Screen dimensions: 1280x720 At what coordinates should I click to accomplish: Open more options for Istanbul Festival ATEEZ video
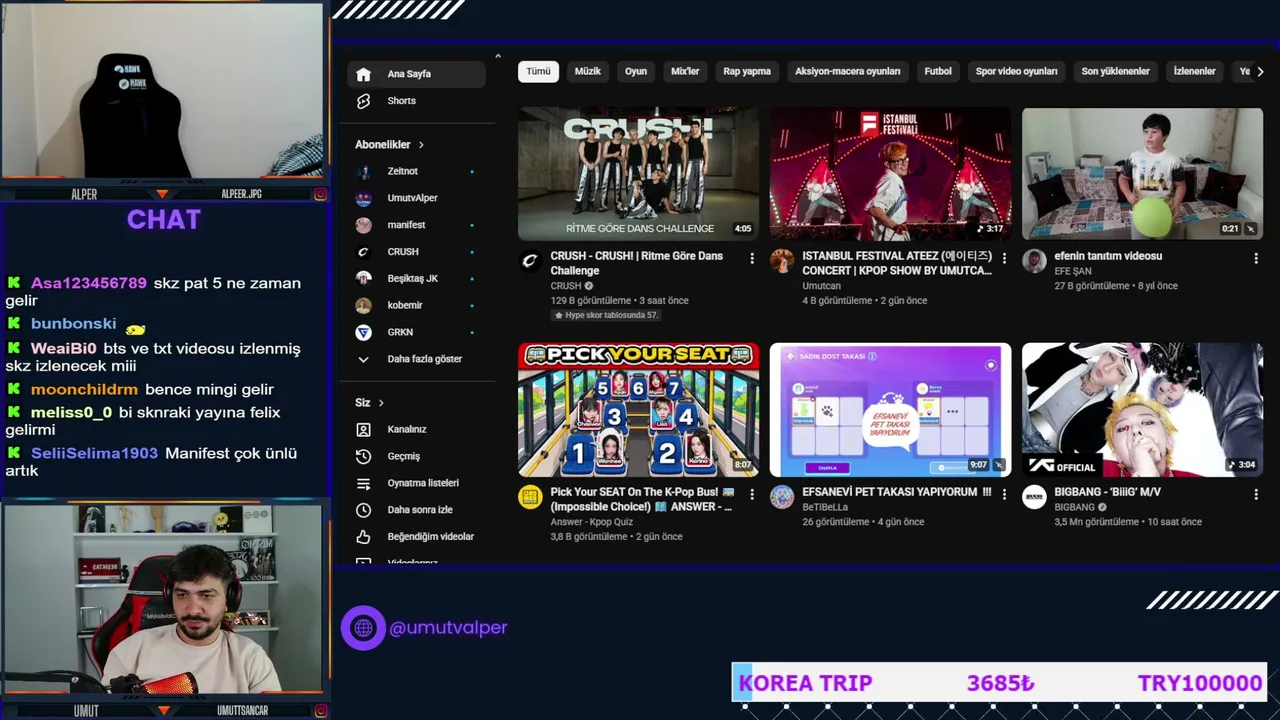[1004, 258]
